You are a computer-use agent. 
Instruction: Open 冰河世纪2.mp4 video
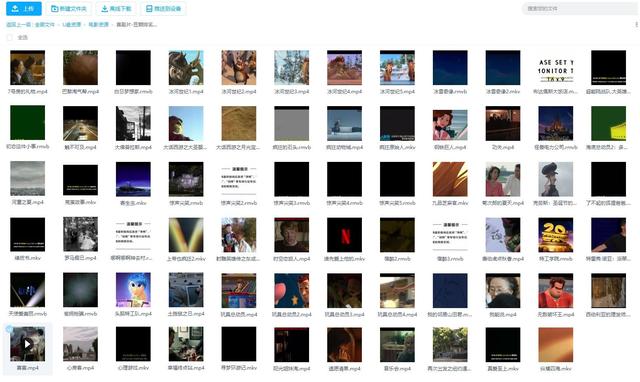pyautogui.click(x=239, y=68)
